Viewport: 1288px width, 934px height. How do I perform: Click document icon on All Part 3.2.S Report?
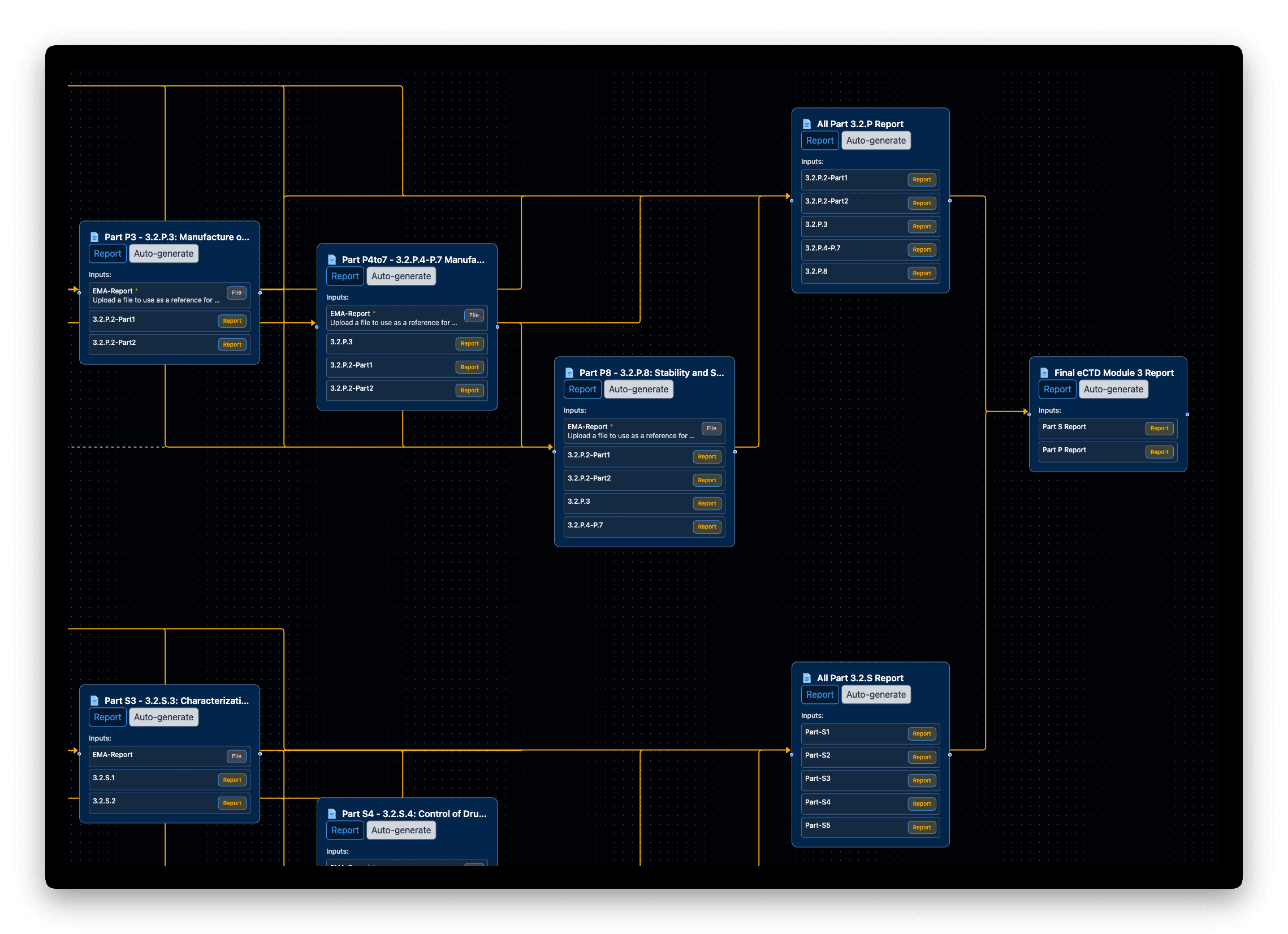806,678
